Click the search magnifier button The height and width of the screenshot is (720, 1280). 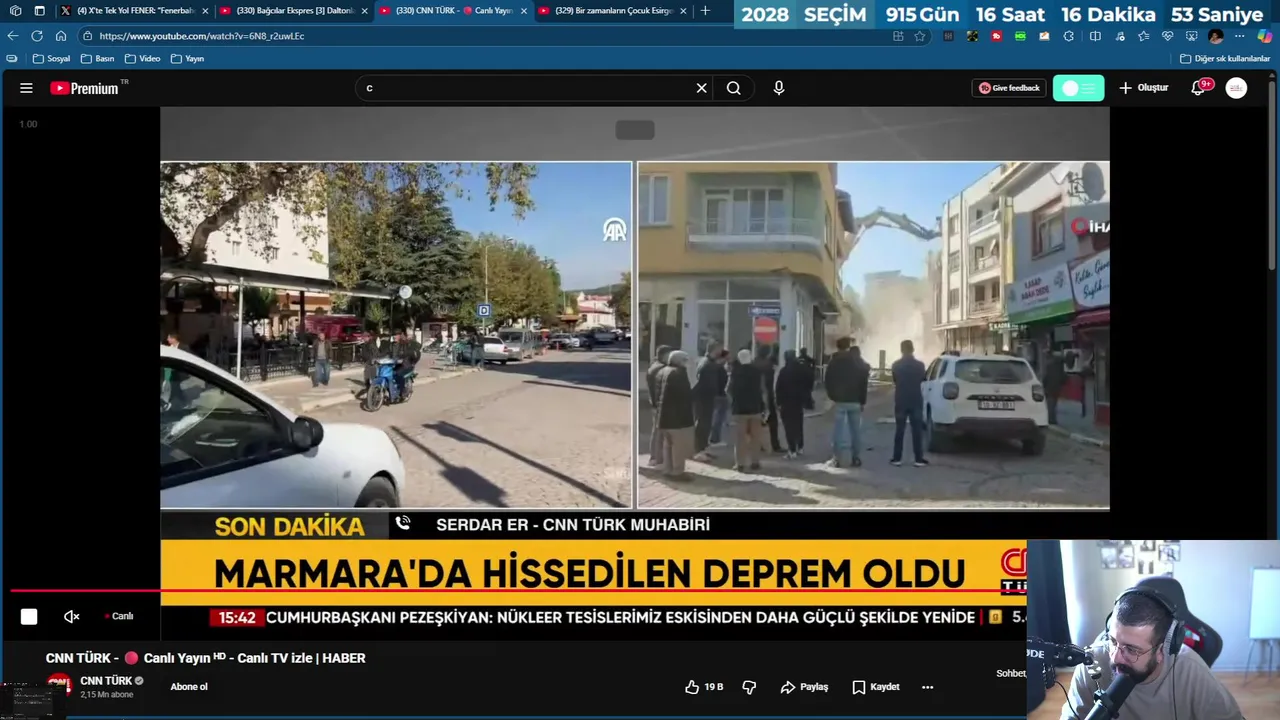tap(734, 88)
